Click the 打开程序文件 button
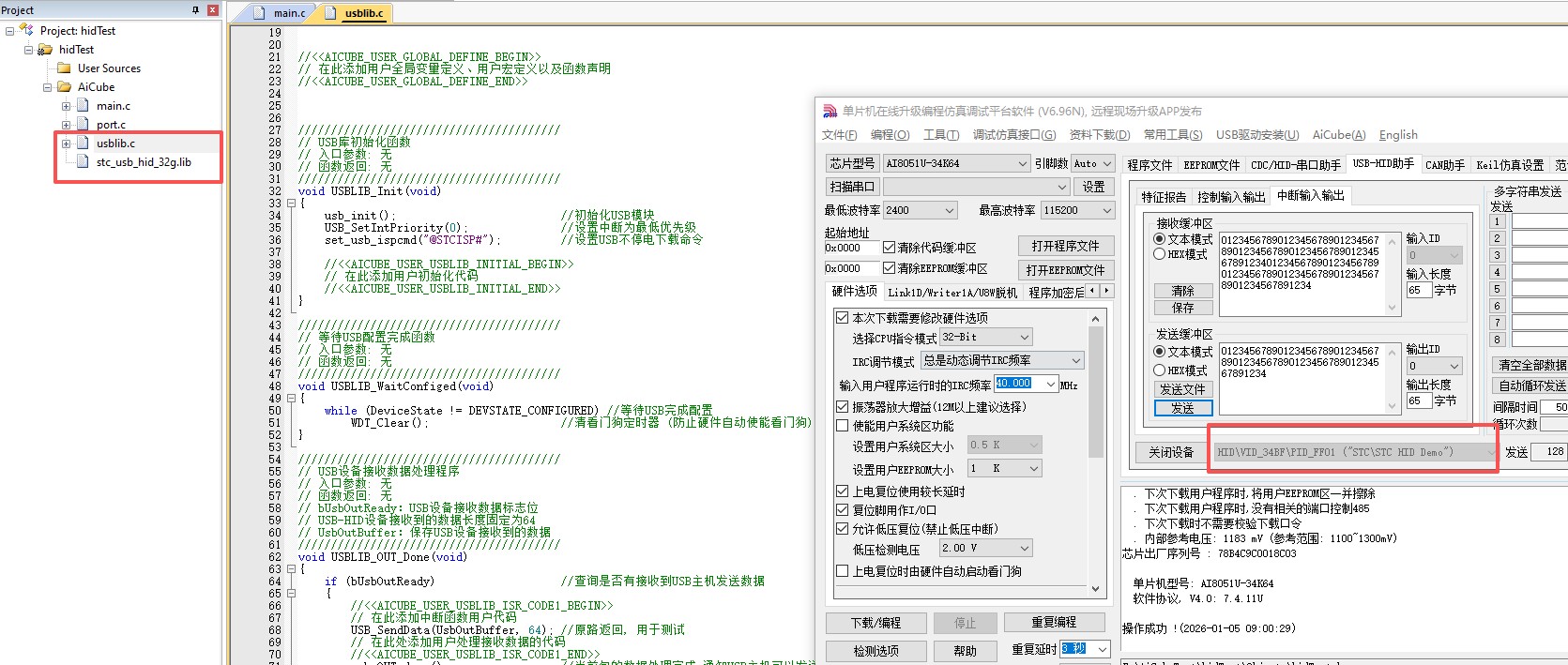 [1066, 246]
